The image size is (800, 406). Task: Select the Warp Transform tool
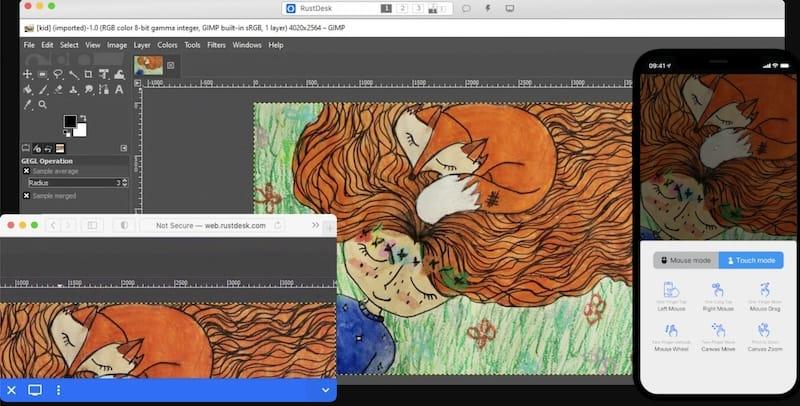click(119, 74)
